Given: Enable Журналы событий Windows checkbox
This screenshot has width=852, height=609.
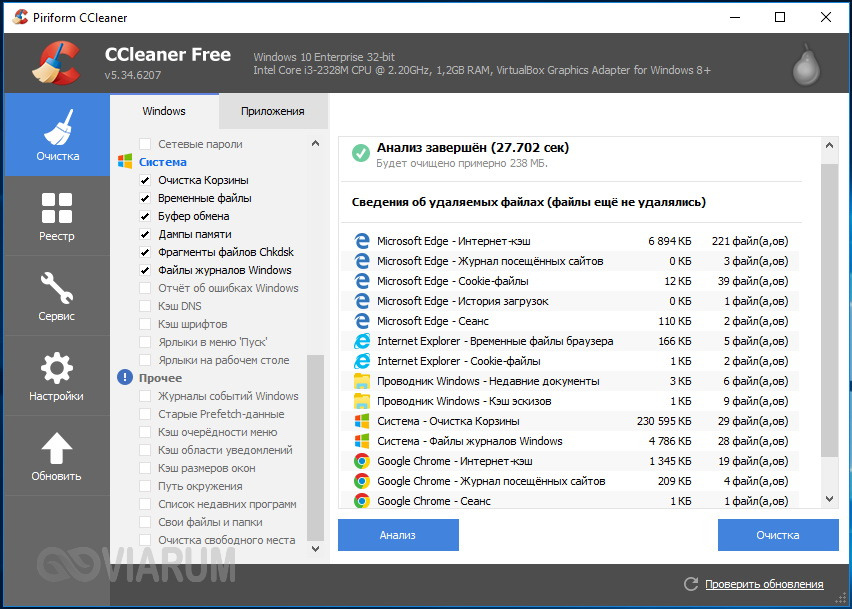Looking at the screenshot, I should pos(145,396).
